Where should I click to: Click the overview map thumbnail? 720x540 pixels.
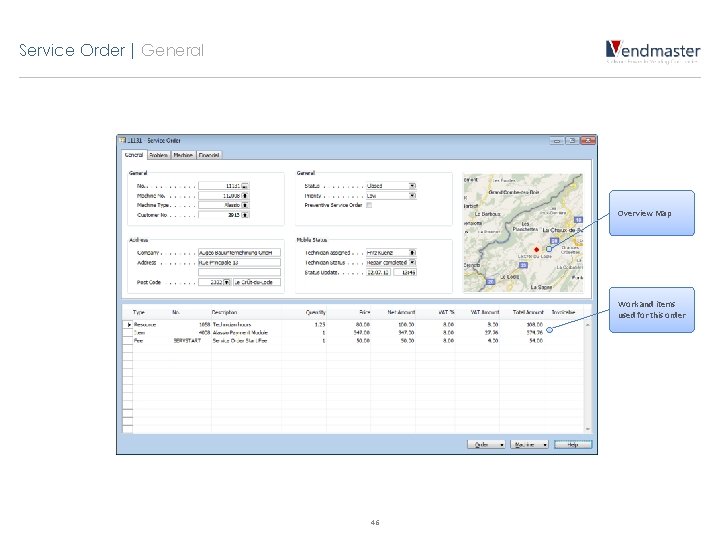point(523,233)
